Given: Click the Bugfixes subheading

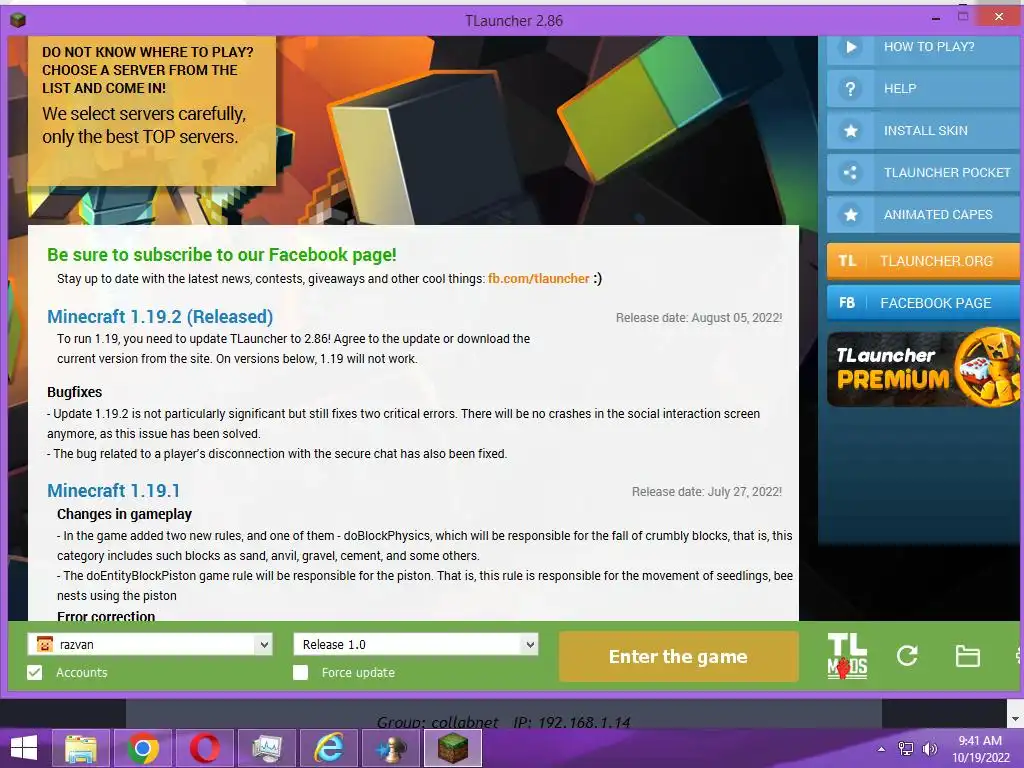Looking at the screenshot, I should pos(74,392).
